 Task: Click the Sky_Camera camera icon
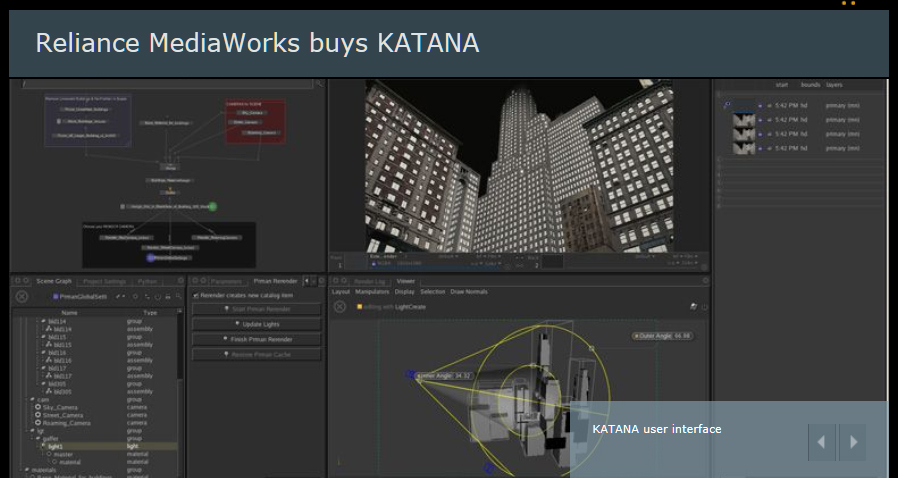click(x=38, y=408)
